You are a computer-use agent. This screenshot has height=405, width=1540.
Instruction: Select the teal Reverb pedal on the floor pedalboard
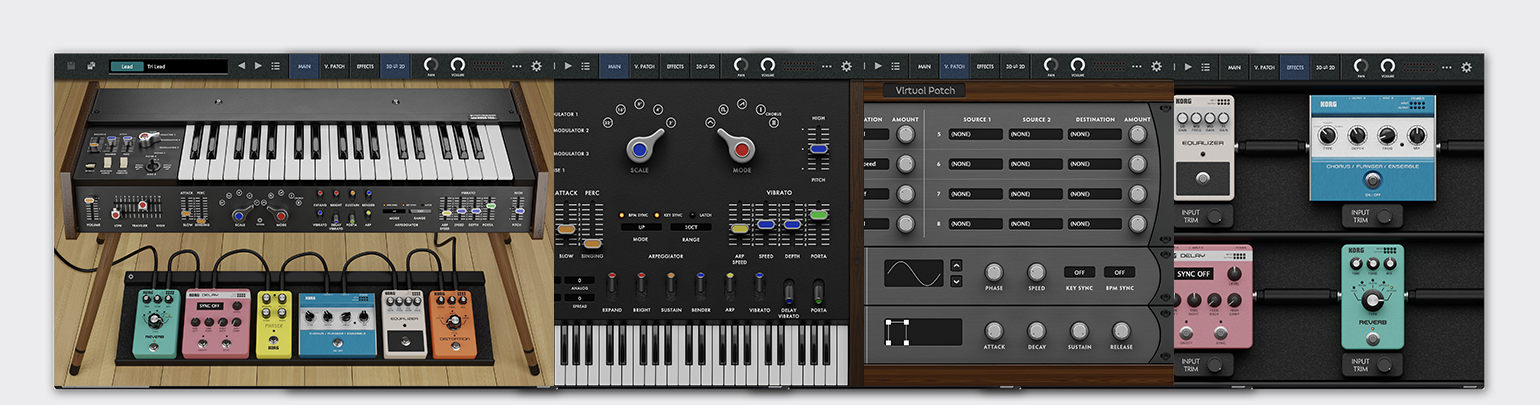[x=154, y=324]
